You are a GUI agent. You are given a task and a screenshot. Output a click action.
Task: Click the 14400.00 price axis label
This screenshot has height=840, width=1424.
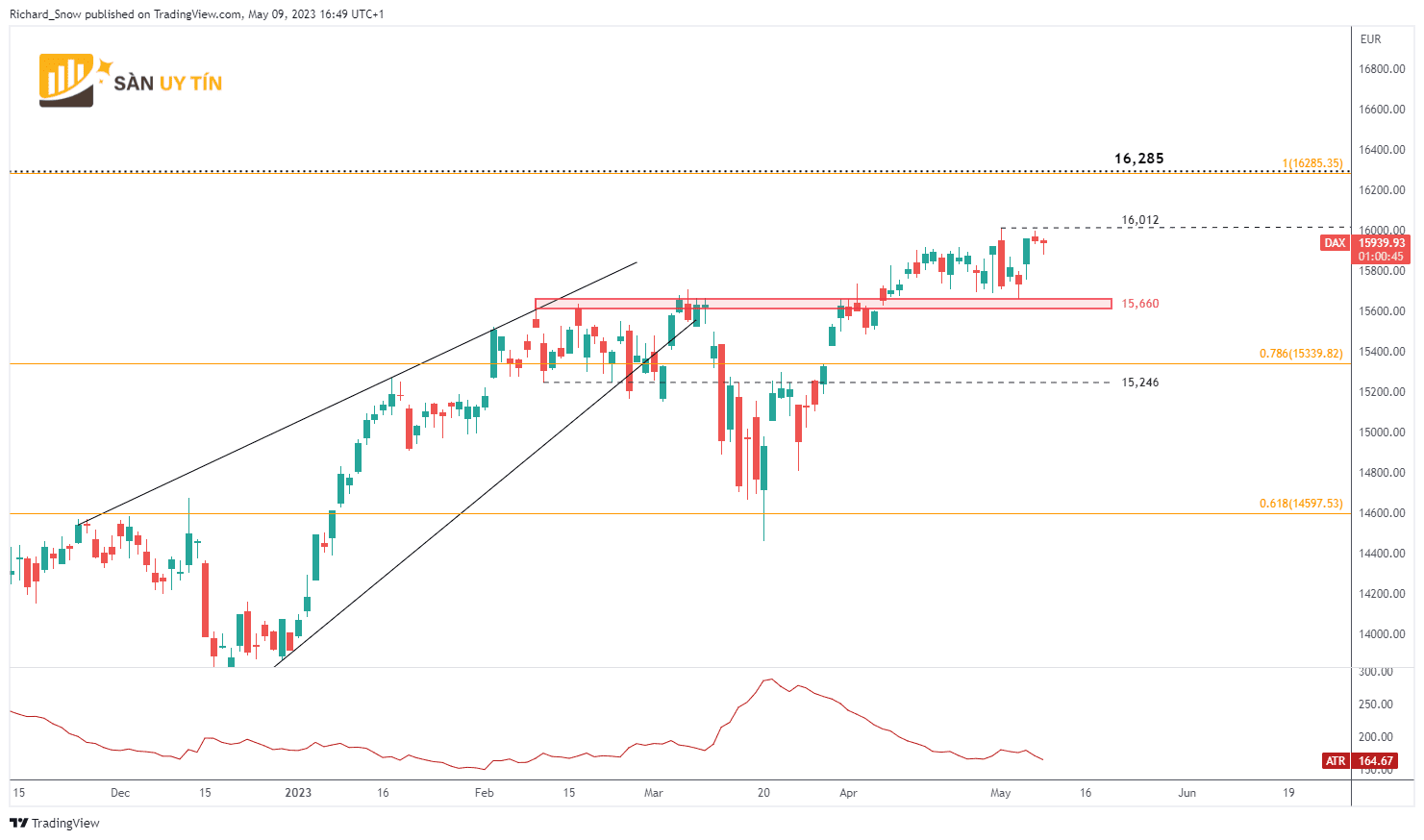click(x=1382, y=554)
